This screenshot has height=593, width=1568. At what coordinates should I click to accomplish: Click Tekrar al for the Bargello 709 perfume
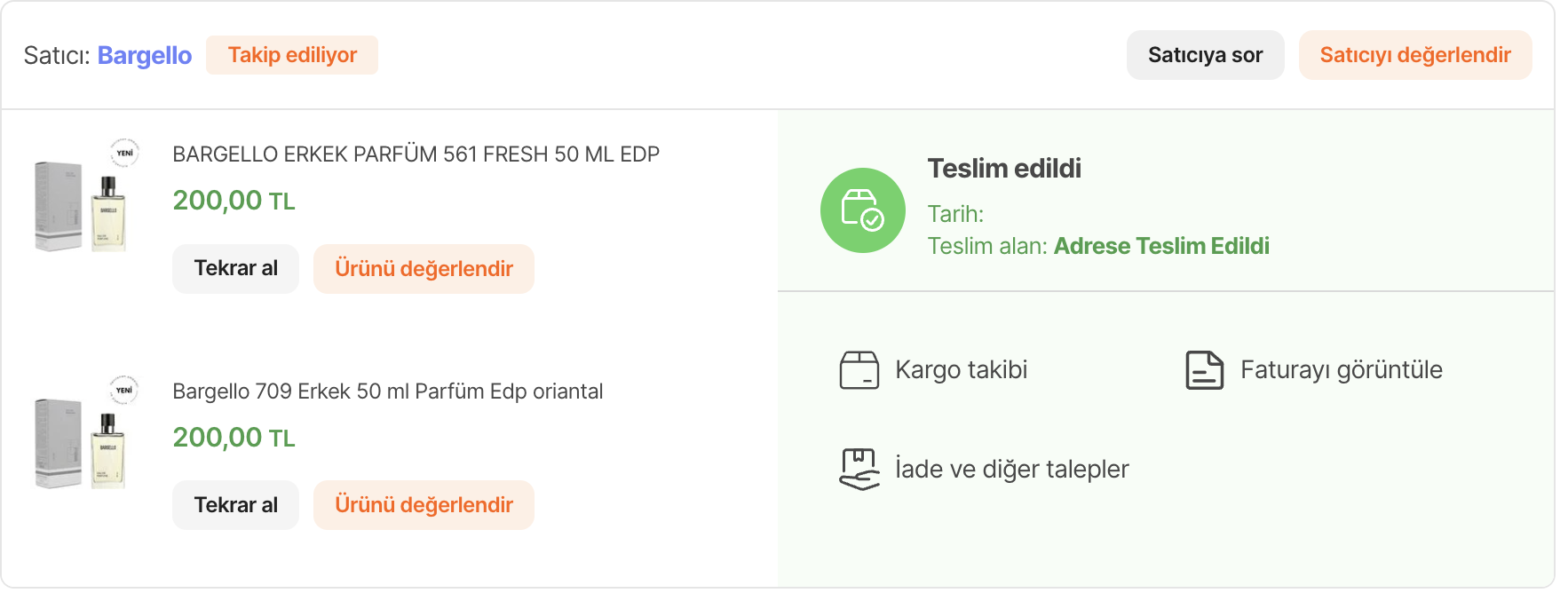235,505
